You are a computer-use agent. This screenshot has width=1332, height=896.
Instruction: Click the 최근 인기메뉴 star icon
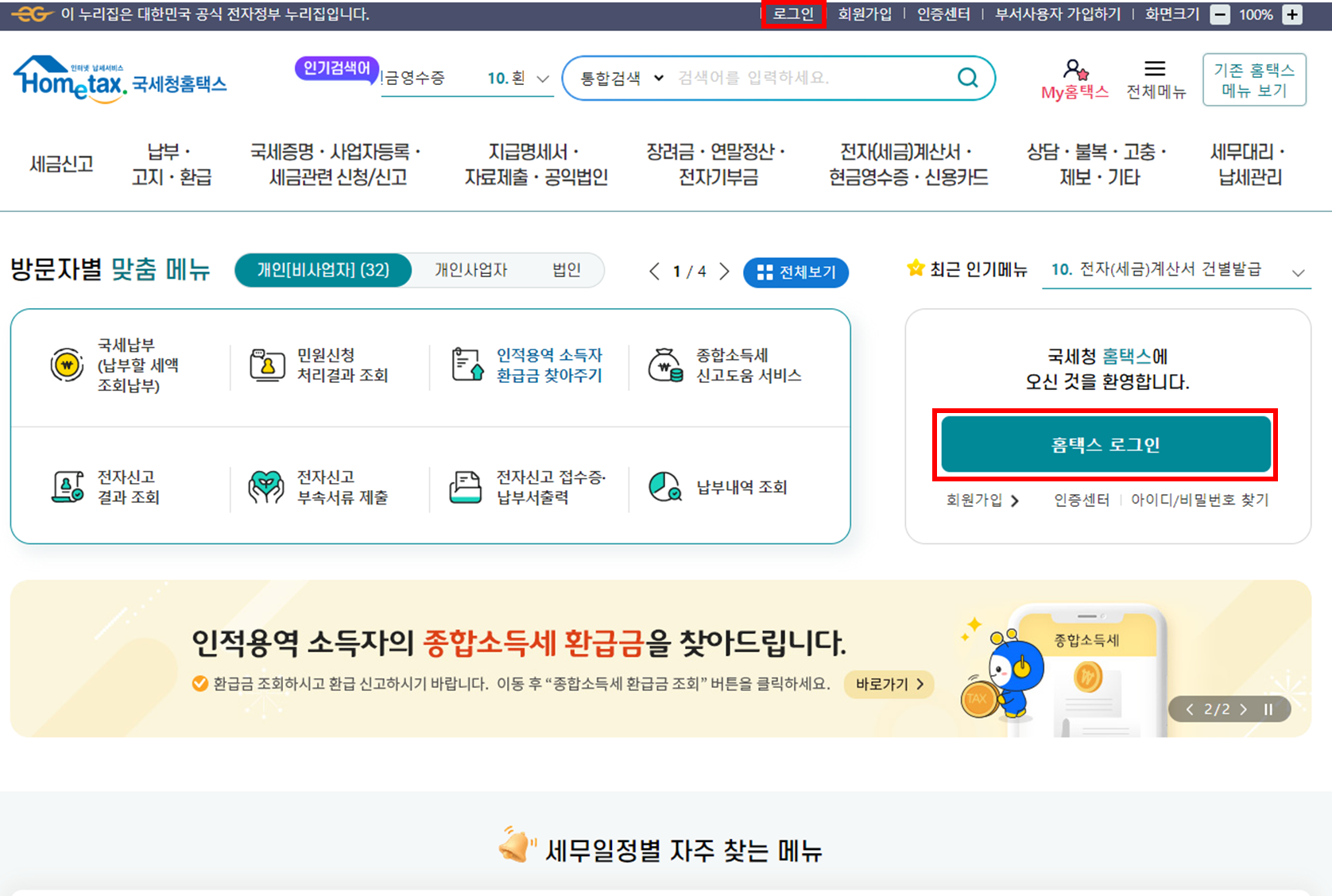[x=916, y=268]
